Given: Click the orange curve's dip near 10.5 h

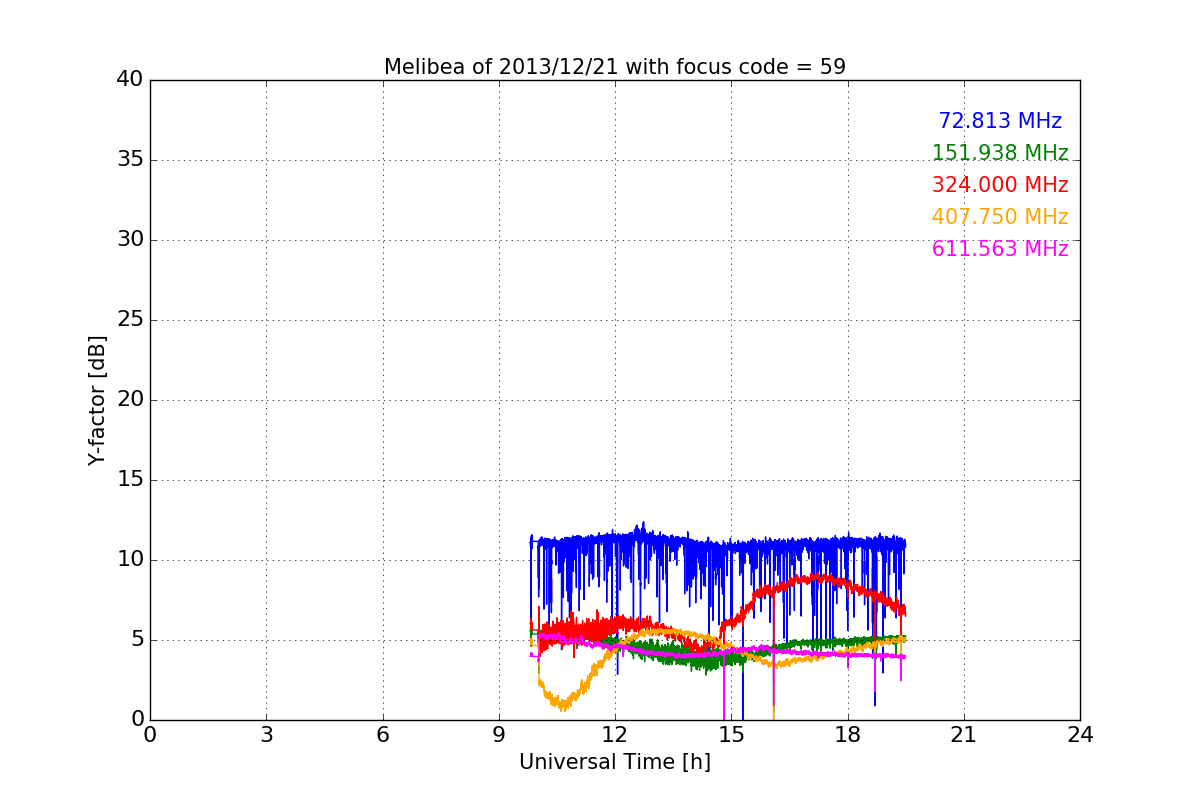Looking at the screenshot, I should click(564, 707).
